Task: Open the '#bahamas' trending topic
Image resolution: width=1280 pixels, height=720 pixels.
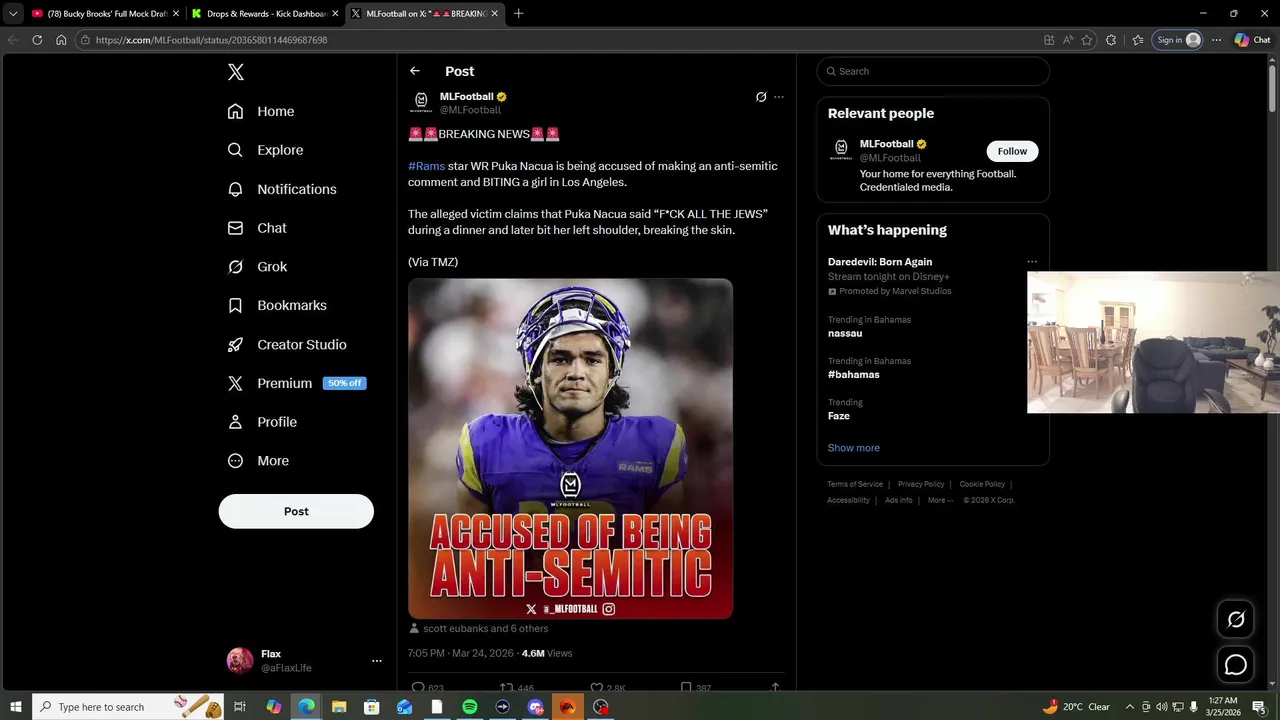Action: (854, 374)
